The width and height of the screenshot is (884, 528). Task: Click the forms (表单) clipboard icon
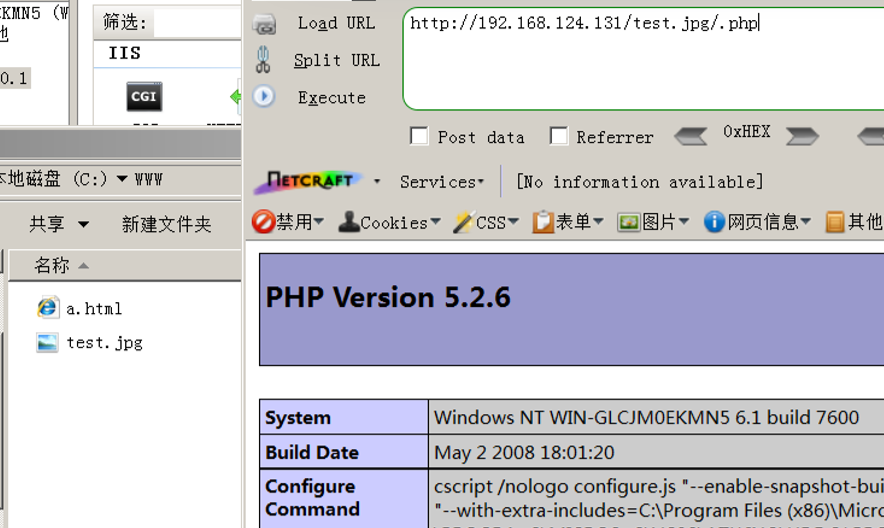point(543,222)
